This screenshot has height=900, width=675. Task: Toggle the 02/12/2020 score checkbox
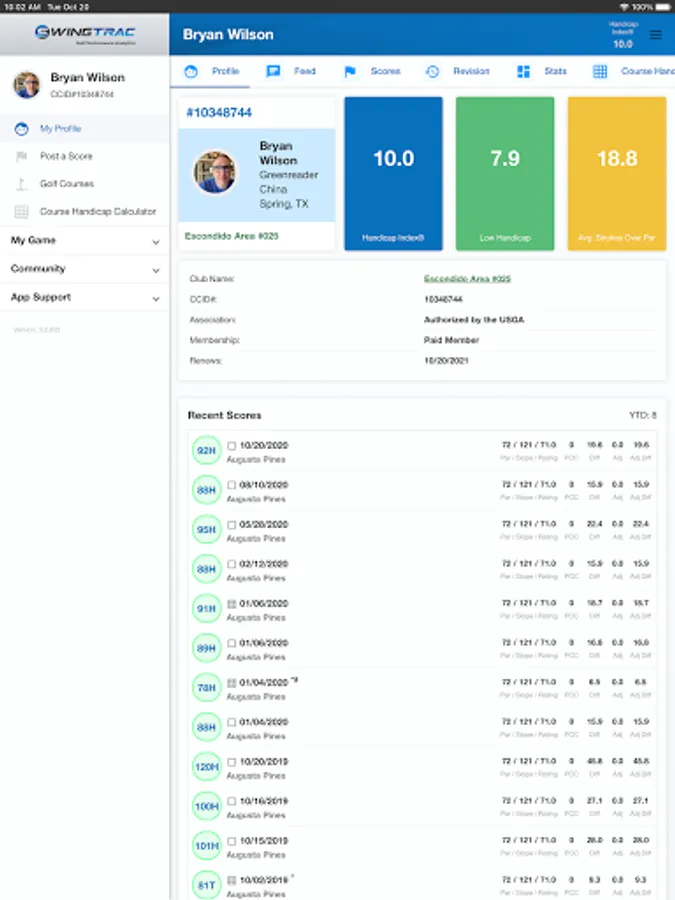232,564
